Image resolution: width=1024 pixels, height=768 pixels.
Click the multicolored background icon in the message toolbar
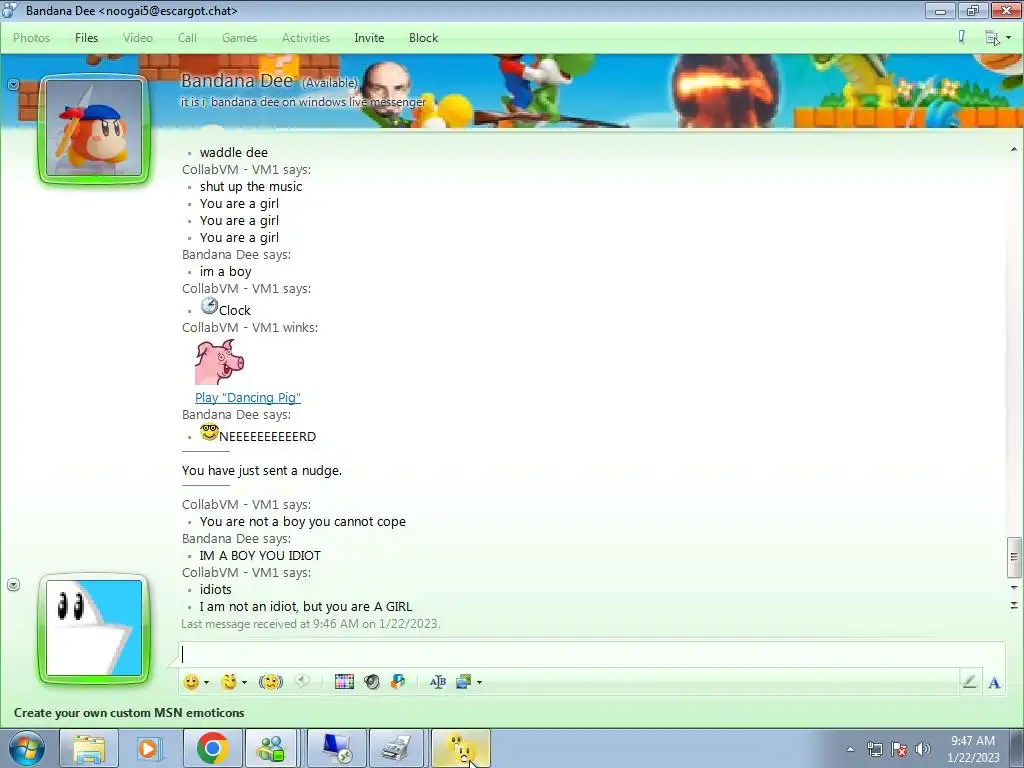click(398, 682)
